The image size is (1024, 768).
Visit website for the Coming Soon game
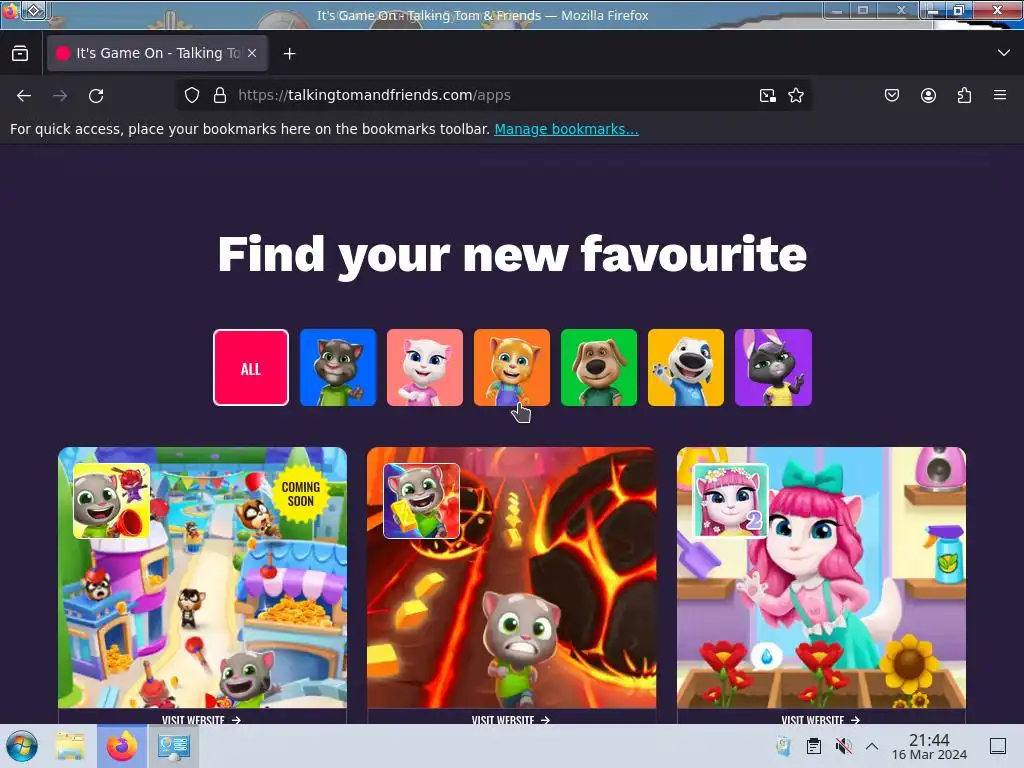202,720
